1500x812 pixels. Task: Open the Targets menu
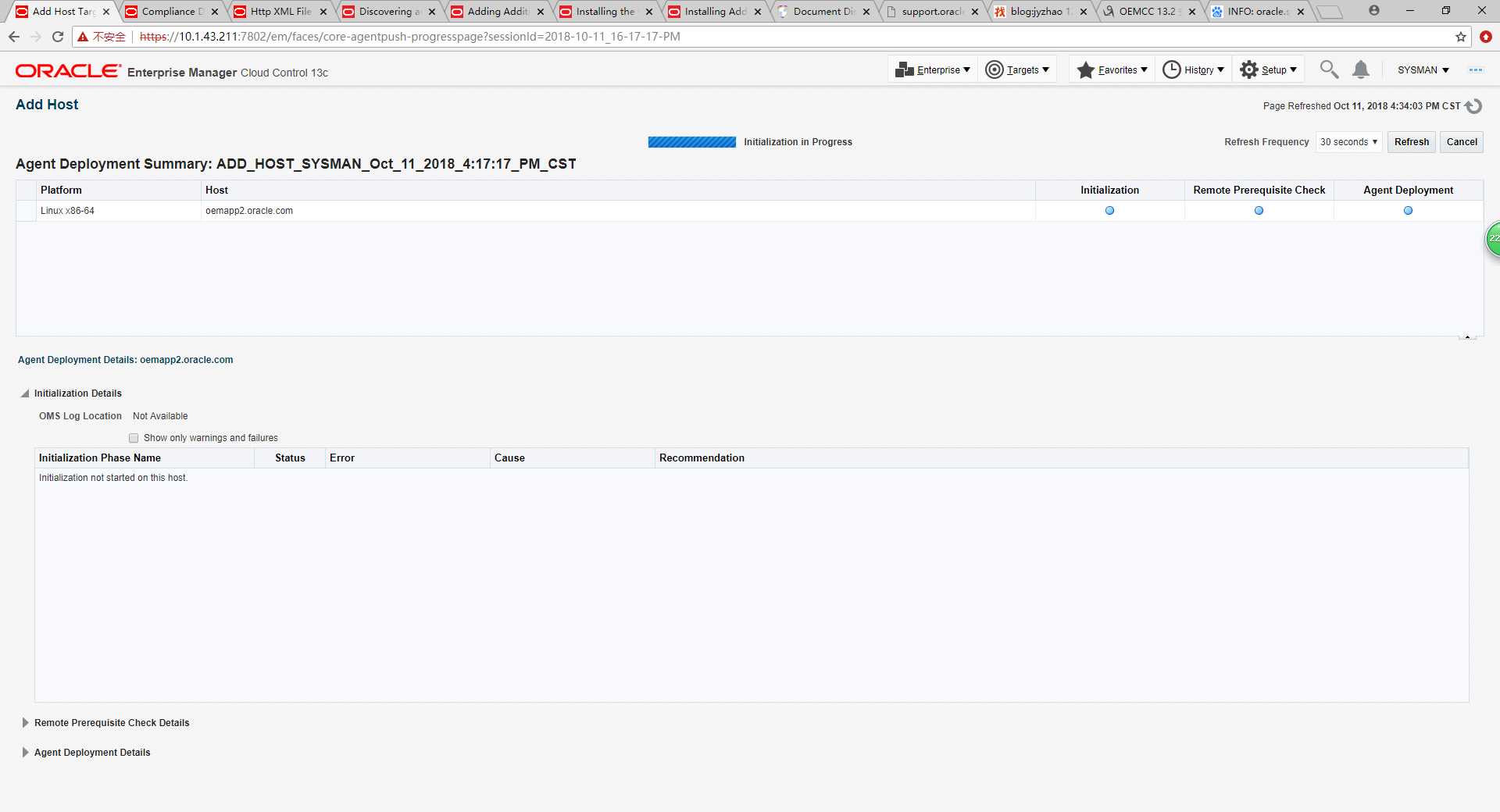[x=1017, y=70]
